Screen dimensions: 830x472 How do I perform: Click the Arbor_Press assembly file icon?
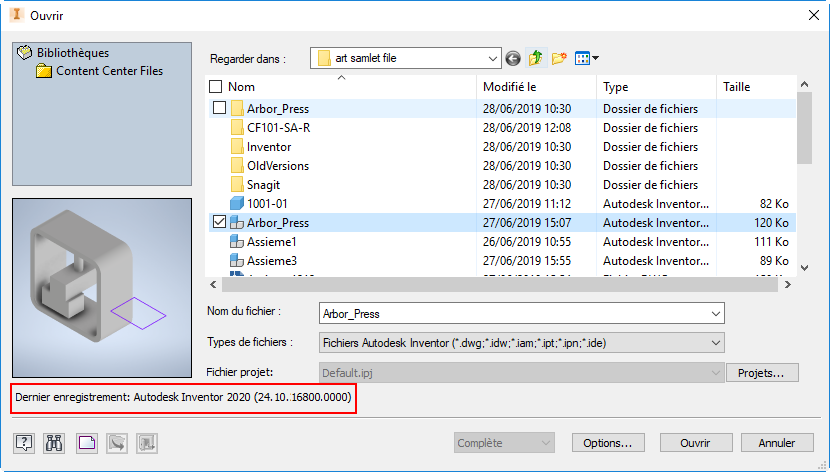pyautogui.click(x=237, y=223)
